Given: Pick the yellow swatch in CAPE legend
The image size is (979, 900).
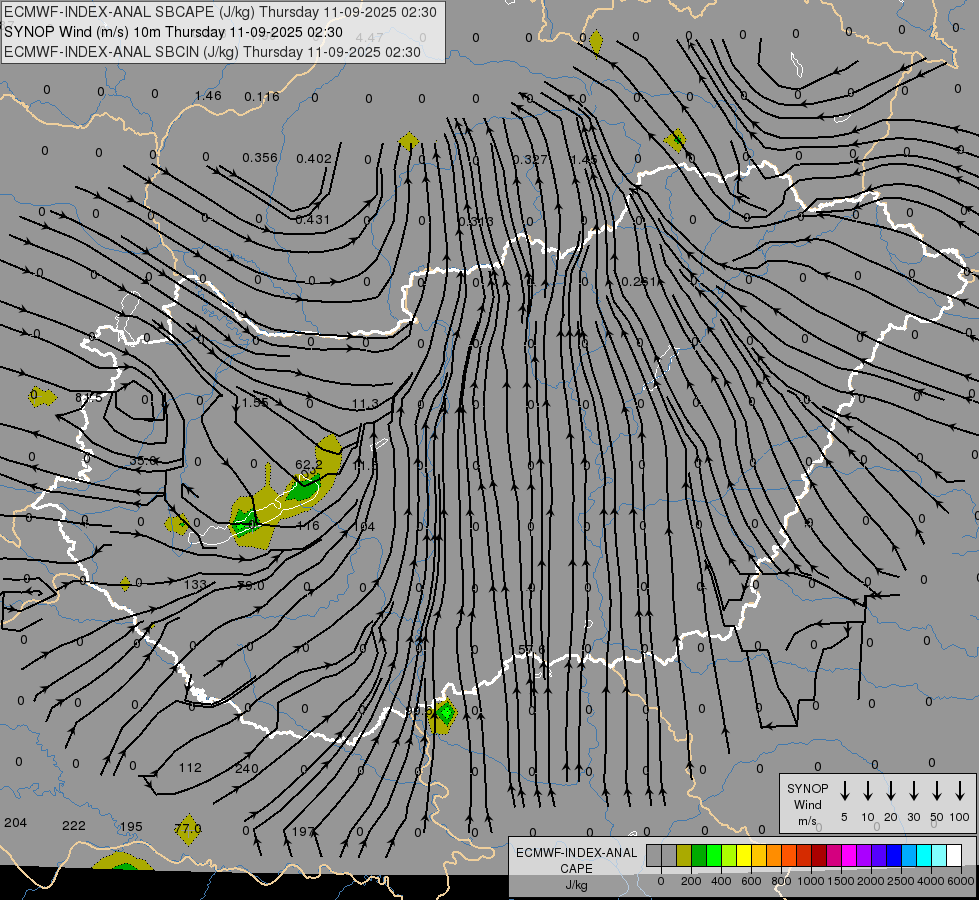Looking at the screenshot, I should coord(744,856).
